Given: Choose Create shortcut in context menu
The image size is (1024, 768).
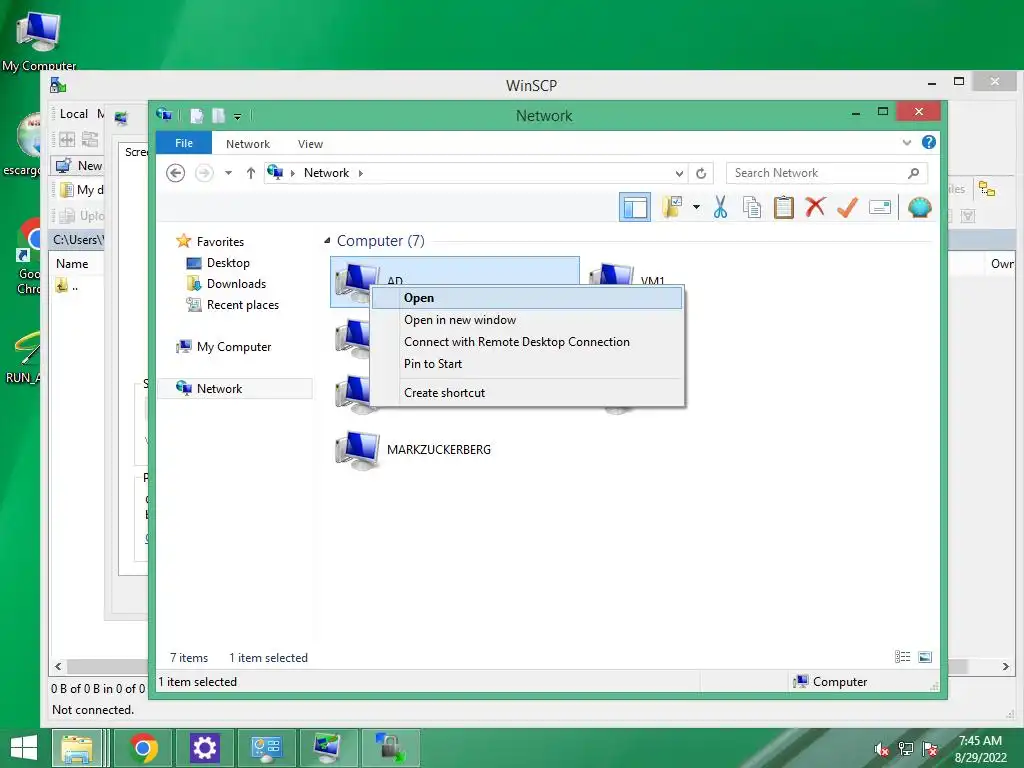Looking at the screenshot, I should click(x=527, y=392).
